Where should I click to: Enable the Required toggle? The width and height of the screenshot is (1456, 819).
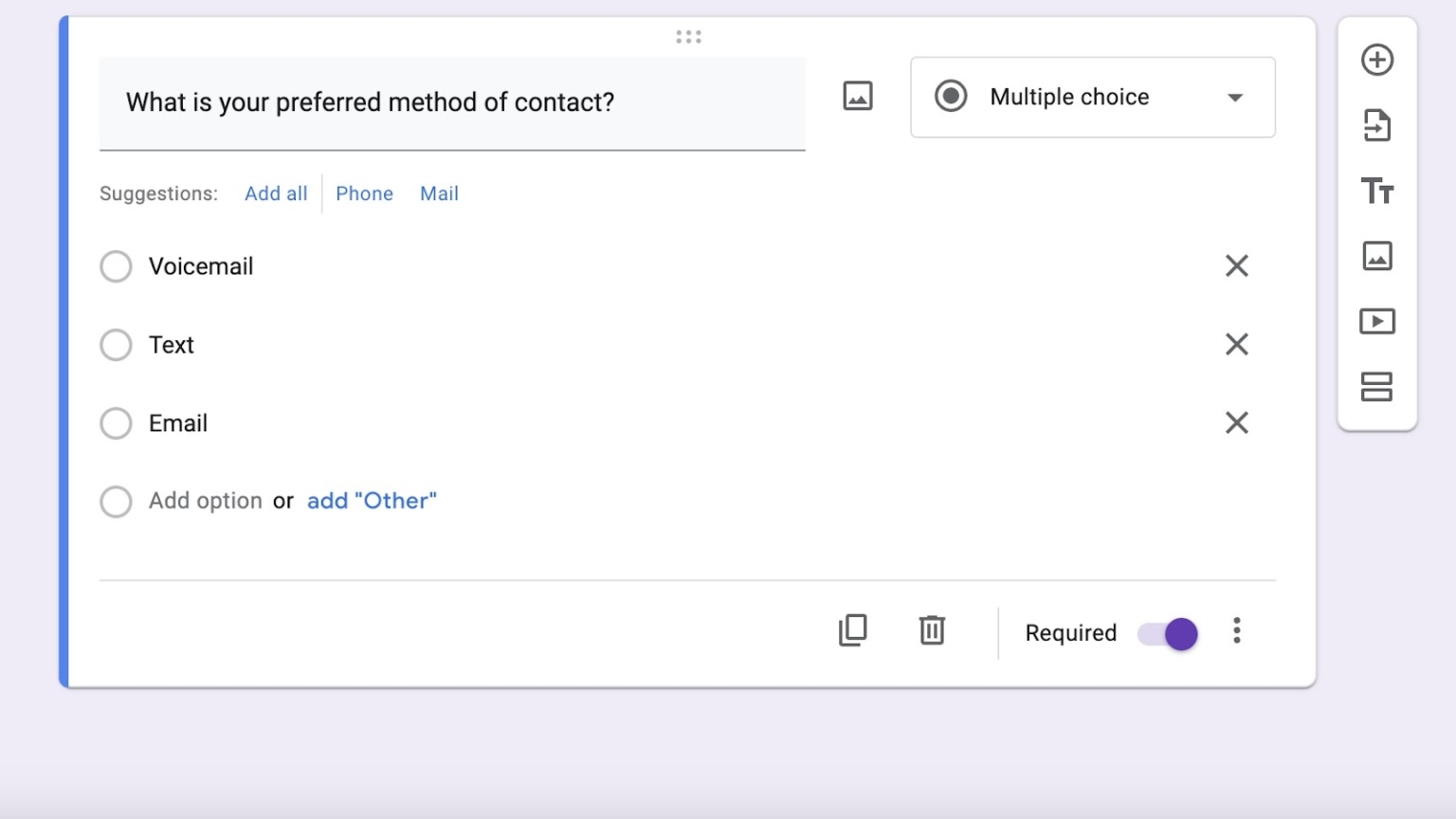pos(1166,633)
